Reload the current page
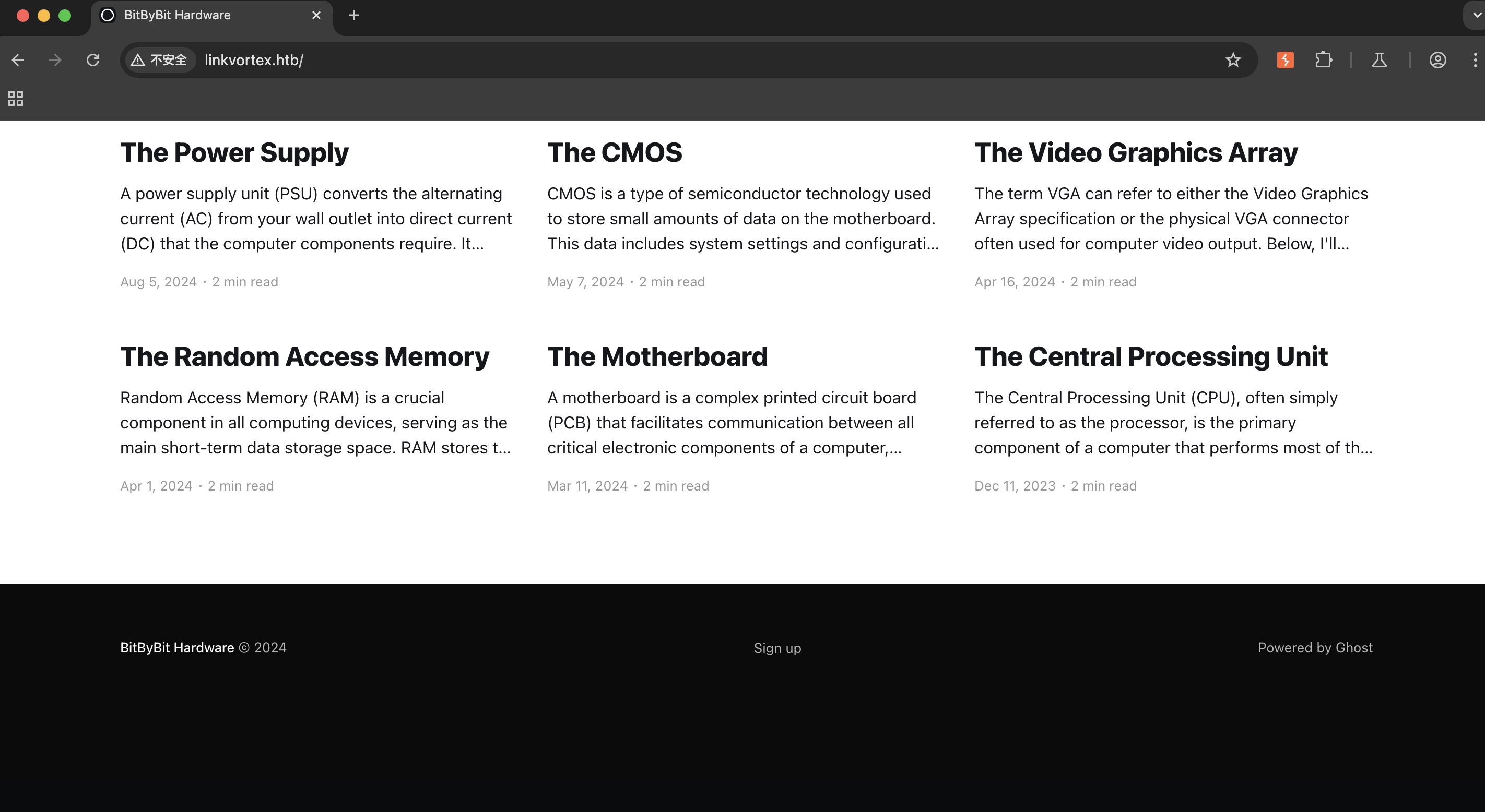 pos(93,60)
